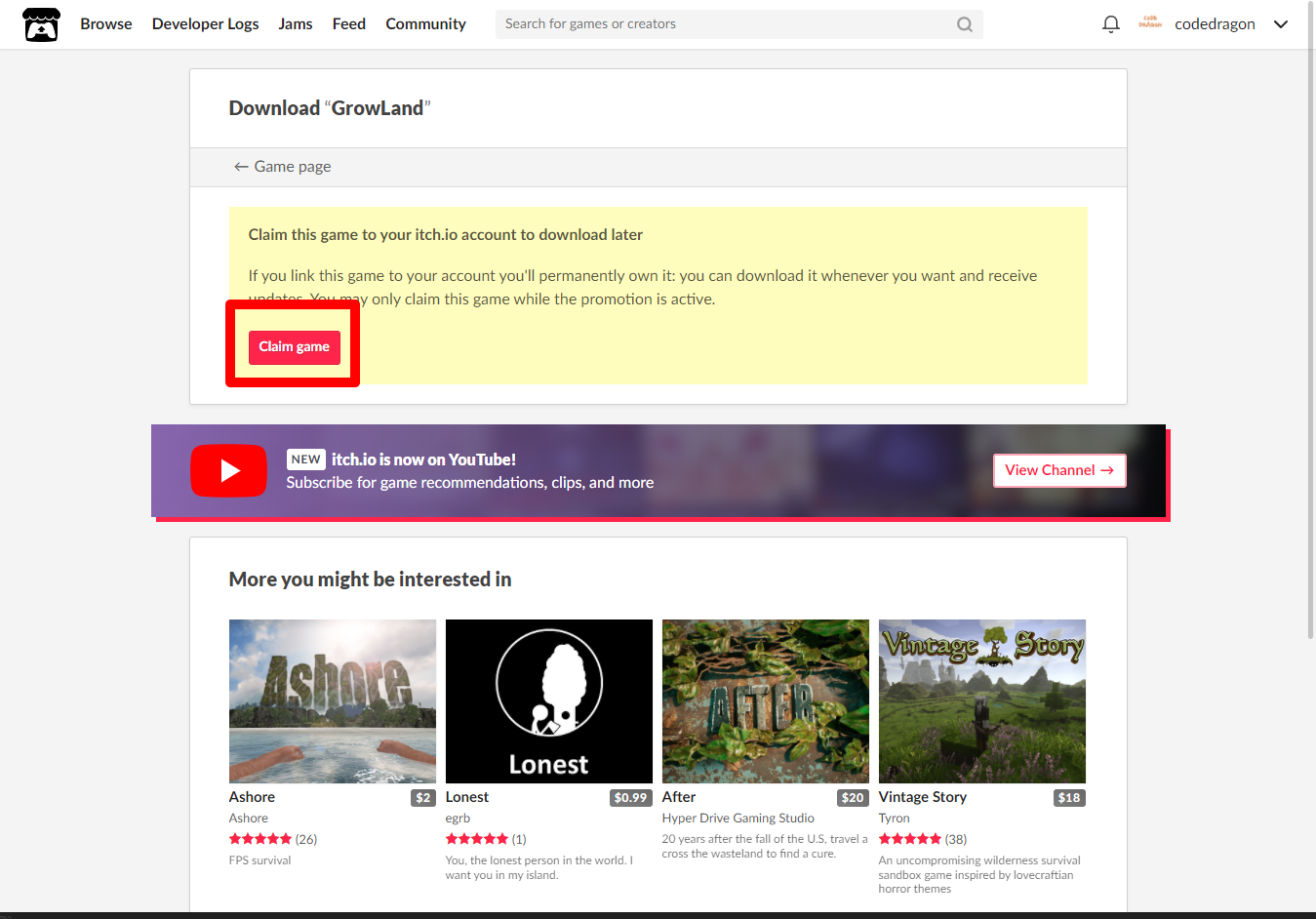Viewport: 1316px width, 919px height.
Task: Click the $2 price tag on Ashore
Action: (423, 798)
